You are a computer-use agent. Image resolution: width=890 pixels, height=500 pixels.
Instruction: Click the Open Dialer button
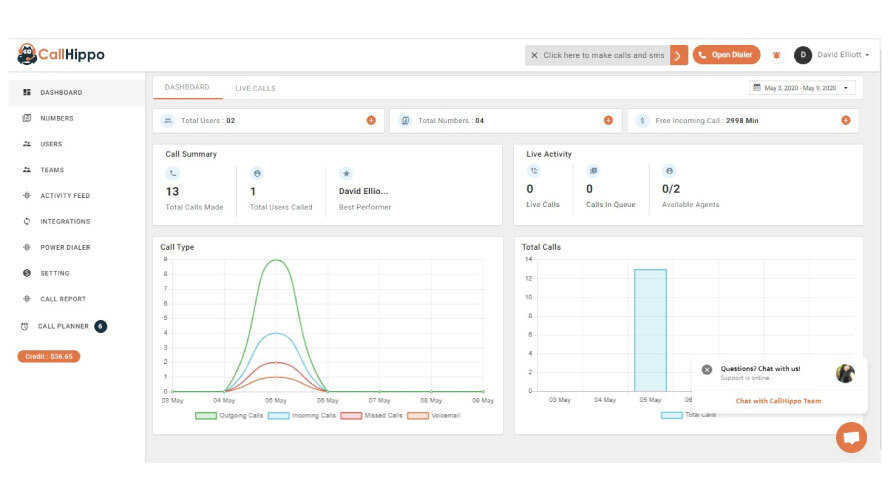pos(726,55)
